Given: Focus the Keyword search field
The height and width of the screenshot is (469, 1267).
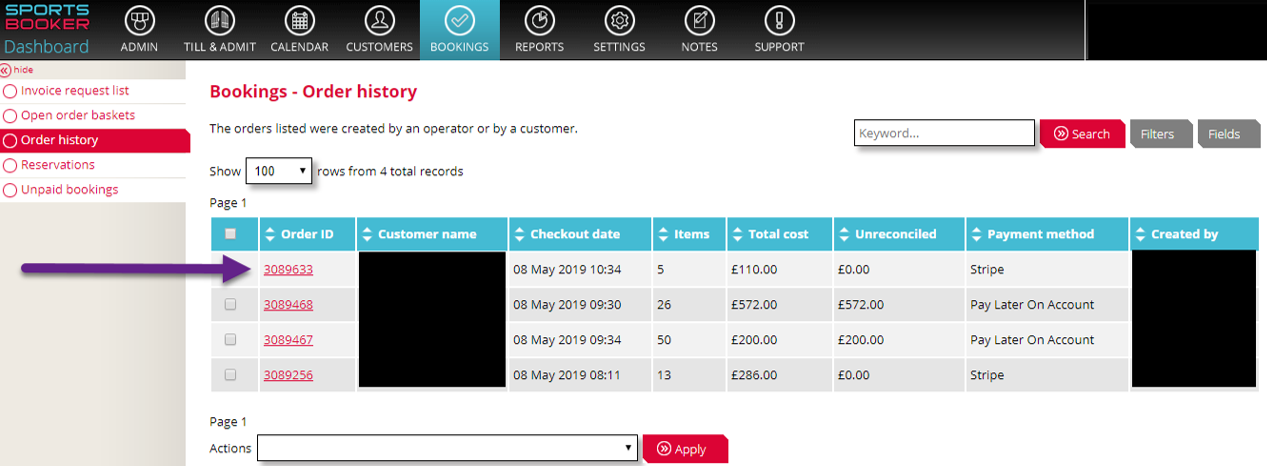Looking at the screenshot, I should click(944, 133).
